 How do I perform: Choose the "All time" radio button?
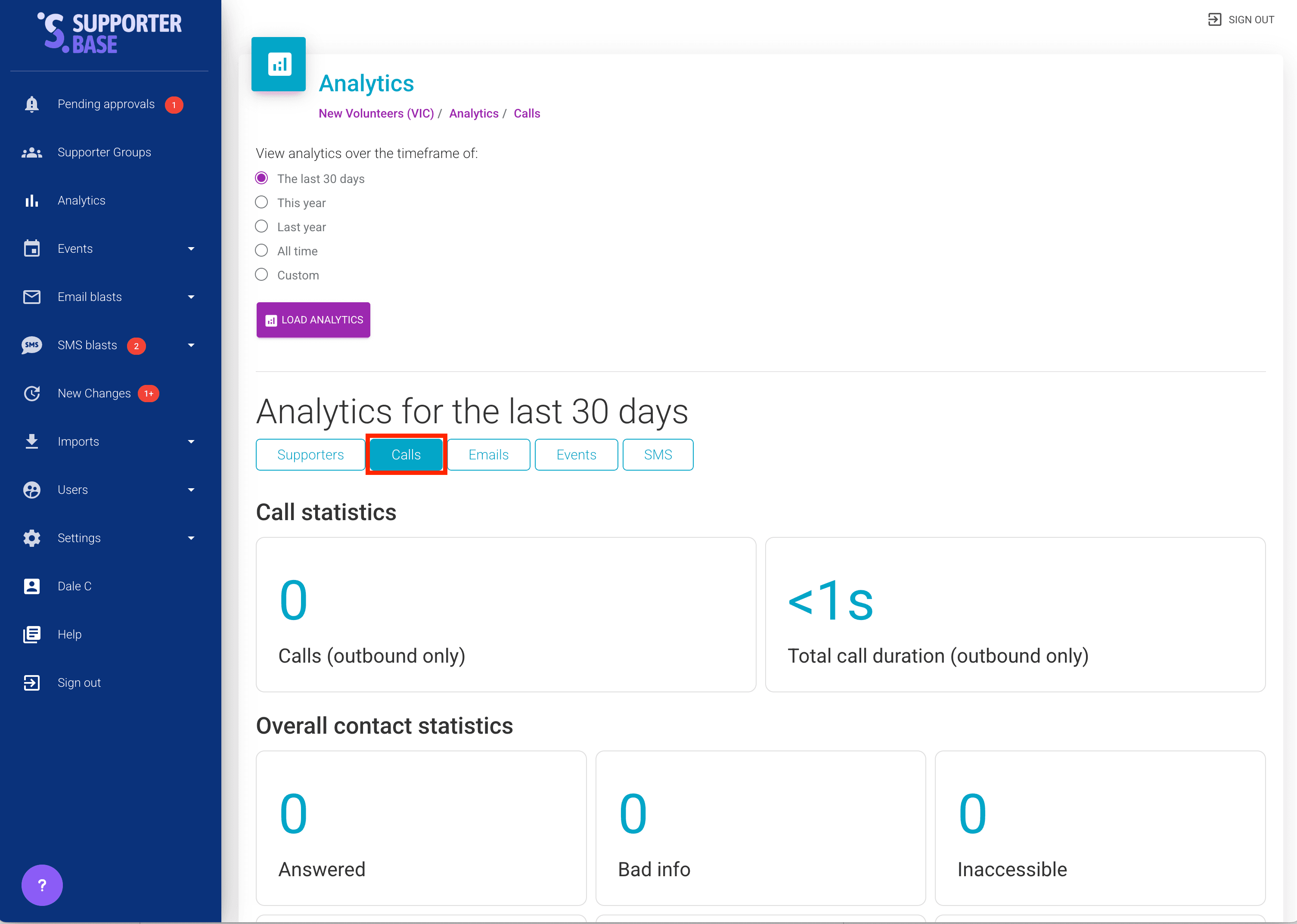point(262,251)
